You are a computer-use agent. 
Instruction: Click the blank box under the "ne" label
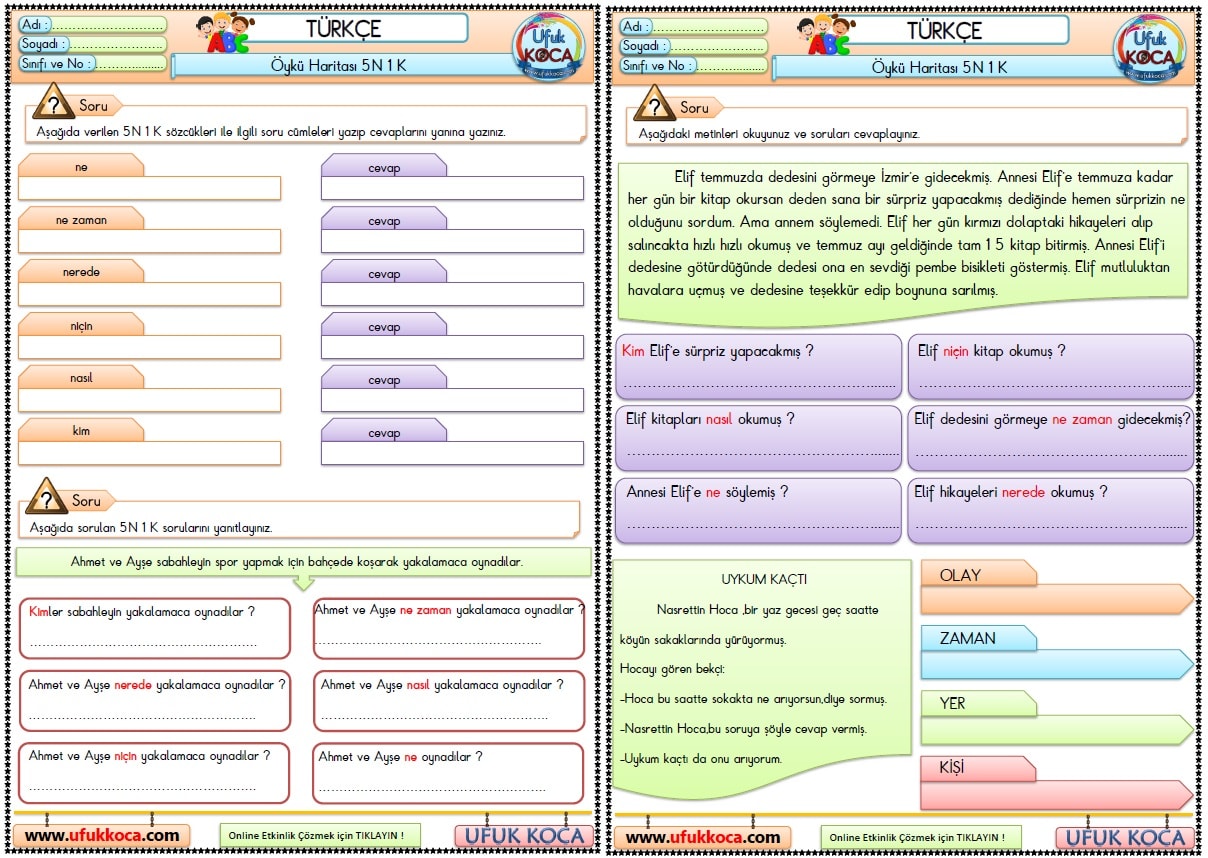(x=150, y=188)
